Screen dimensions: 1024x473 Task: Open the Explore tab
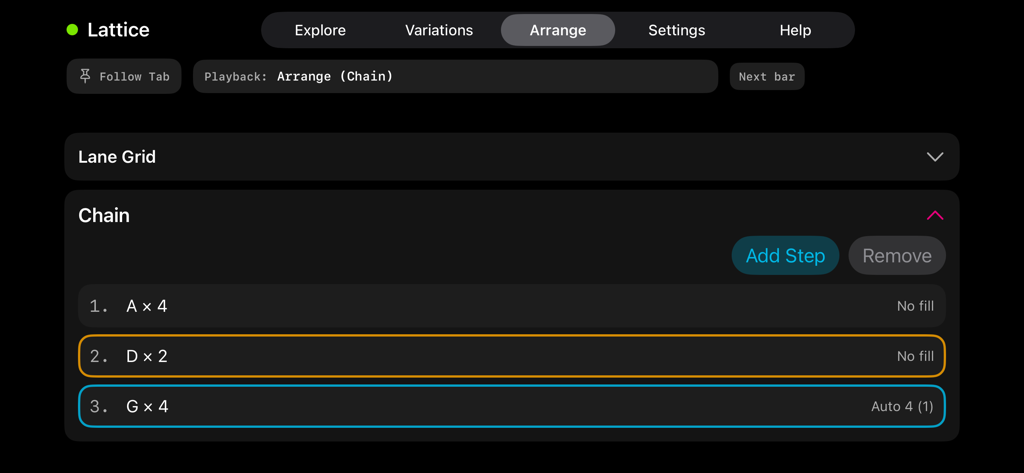[320, 30]
